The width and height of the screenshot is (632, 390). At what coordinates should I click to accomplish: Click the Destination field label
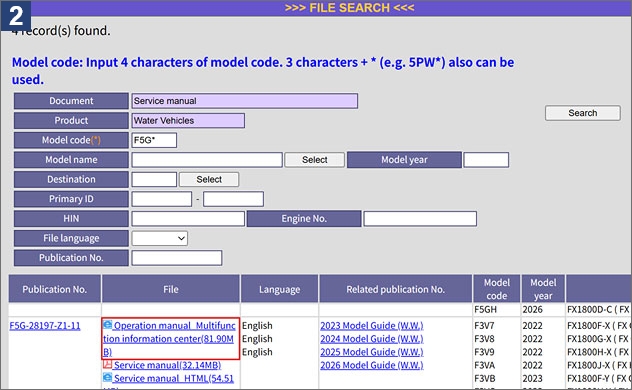[x=71, y=179]
